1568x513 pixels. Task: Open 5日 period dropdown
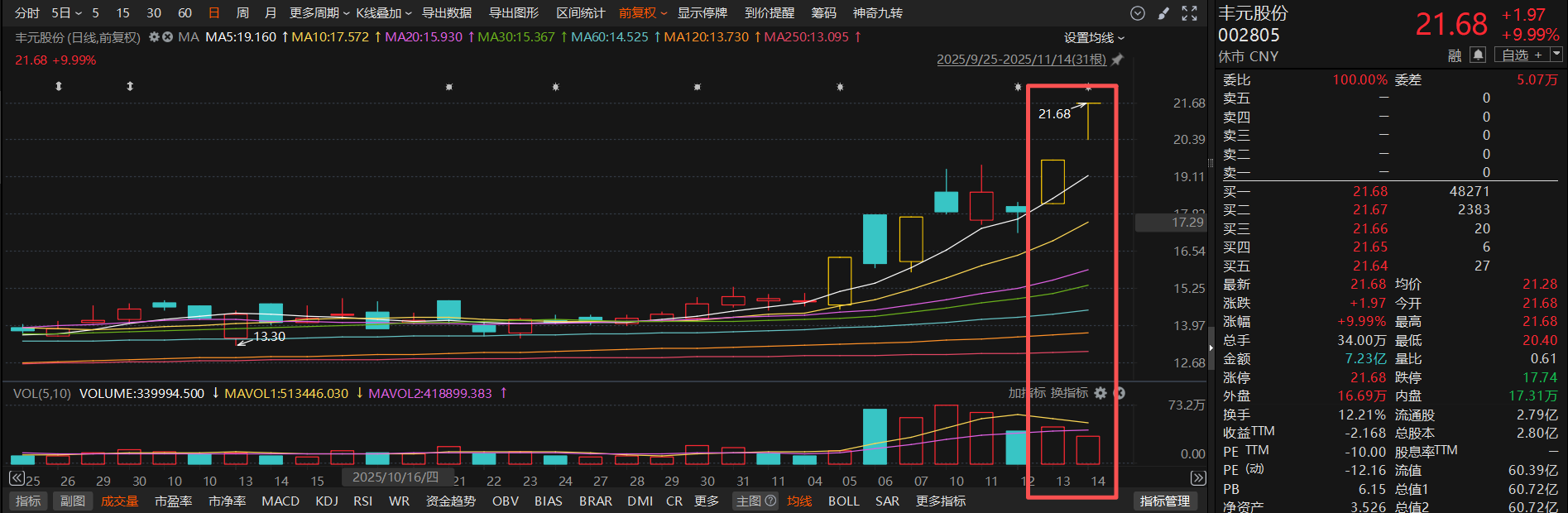click(66, 13)
